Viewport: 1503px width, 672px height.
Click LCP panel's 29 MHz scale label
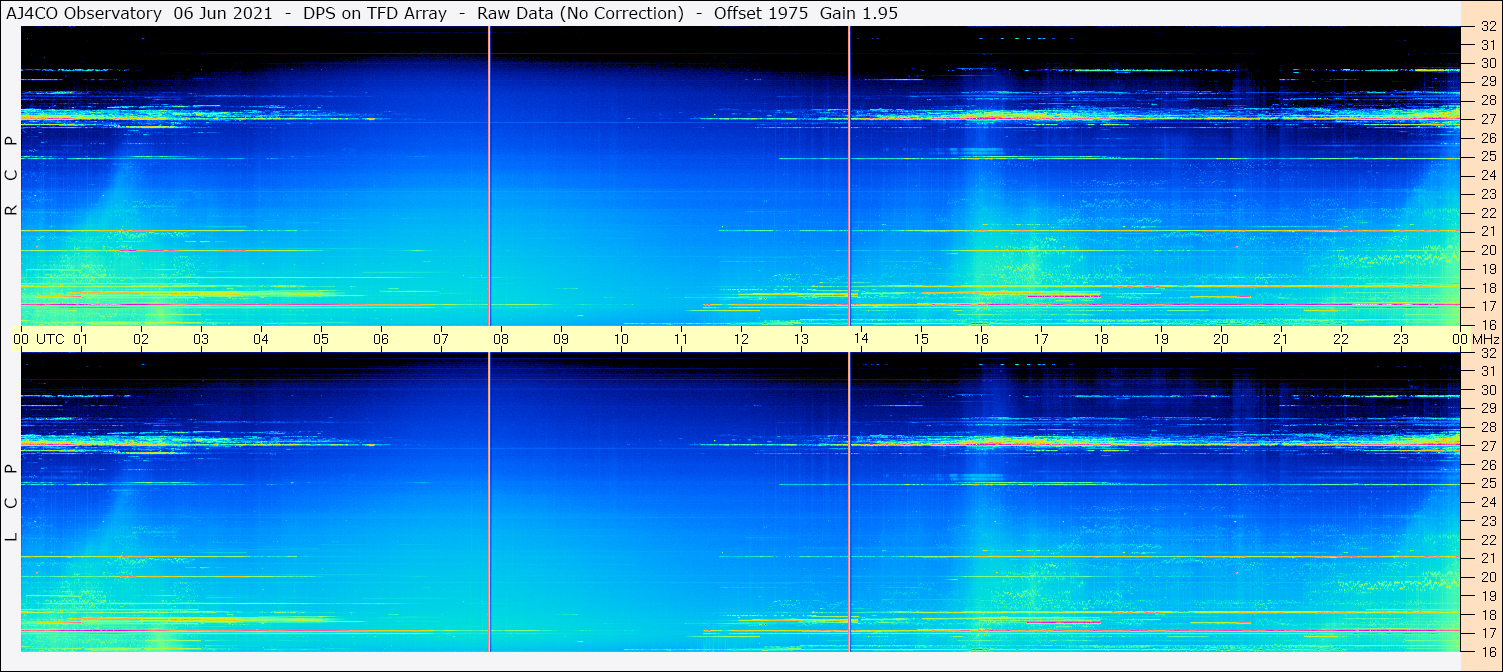point(1488,408)
